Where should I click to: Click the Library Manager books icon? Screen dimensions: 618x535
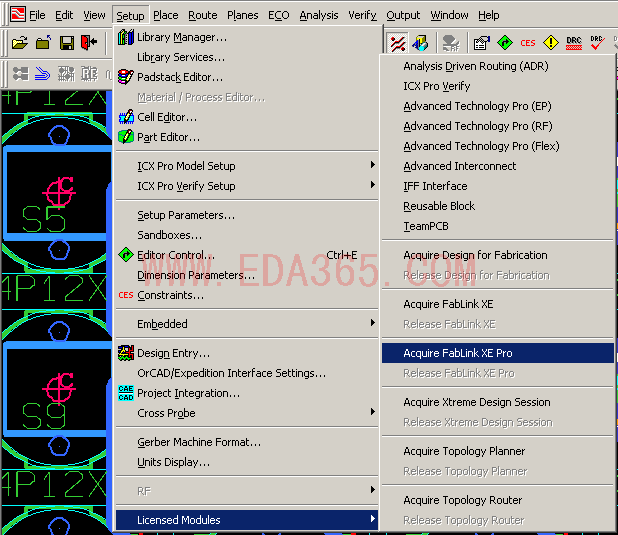pyautogui.click(x=126, y=37)
